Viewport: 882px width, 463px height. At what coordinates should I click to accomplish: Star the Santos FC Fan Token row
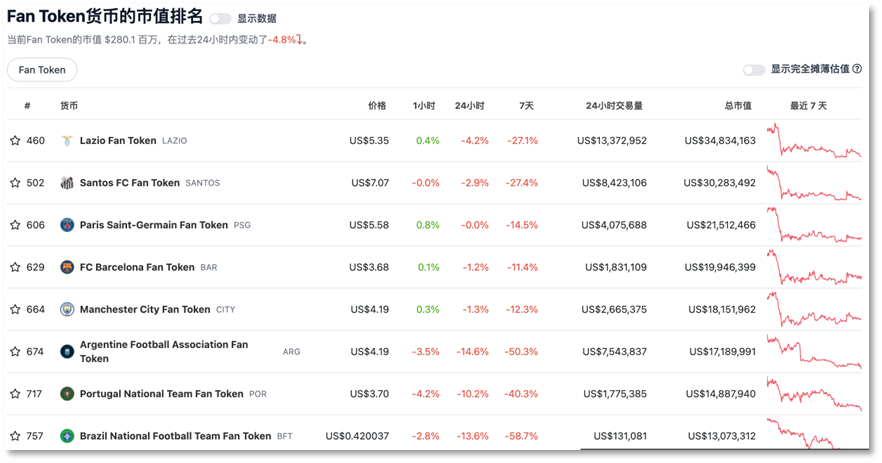(15, 183)
